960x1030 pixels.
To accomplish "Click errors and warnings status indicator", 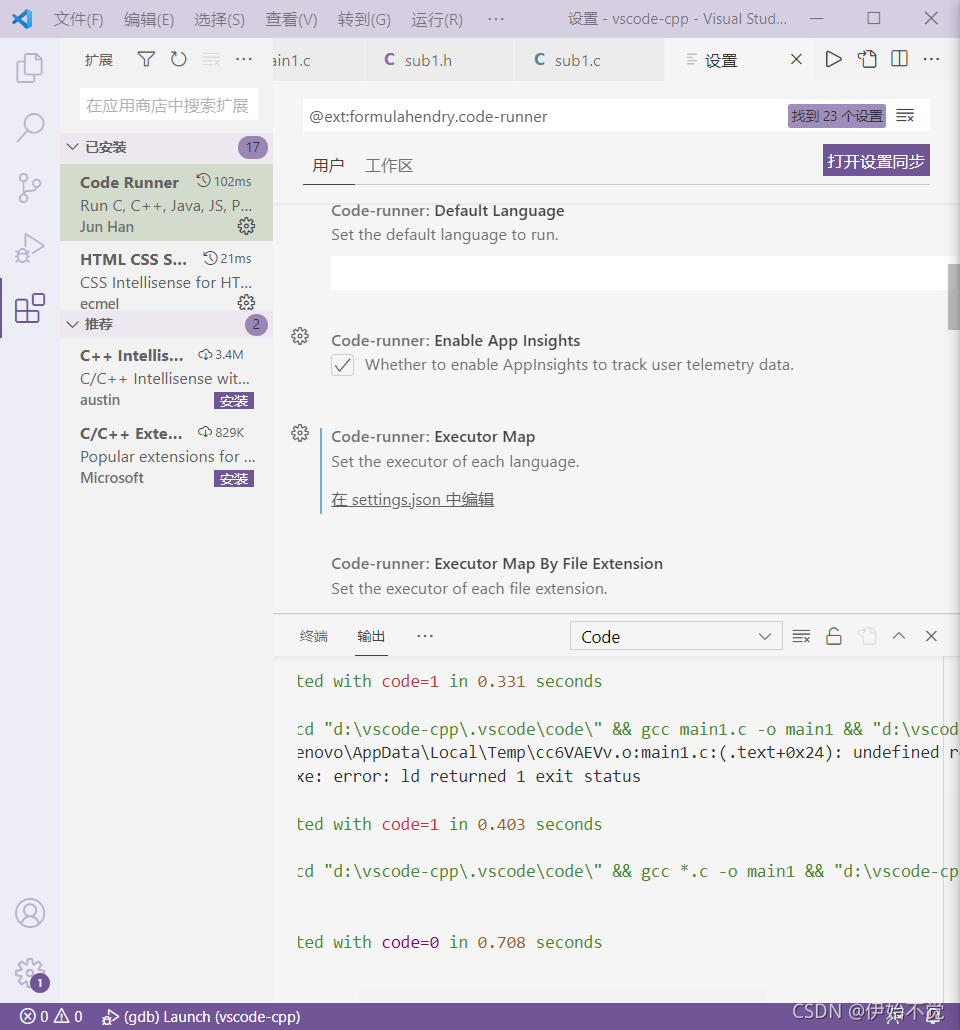I will tap(51, 1016).
